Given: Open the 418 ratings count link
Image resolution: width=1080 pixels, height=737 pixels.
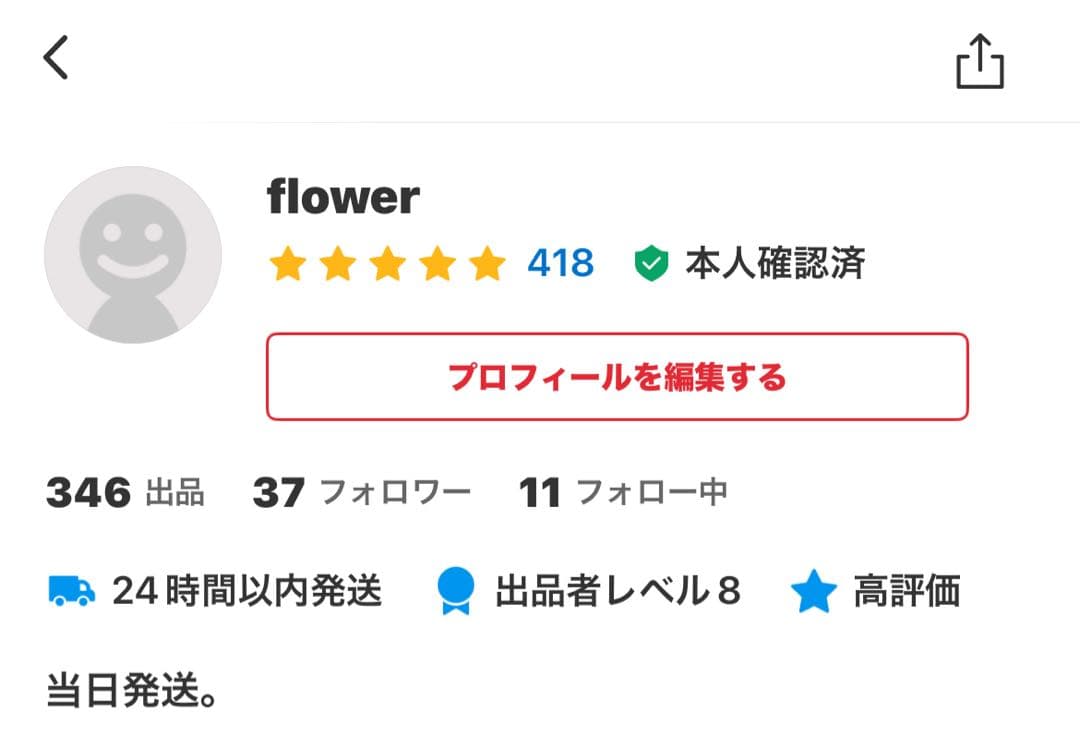Looking at the screenshot, I should coord(560,264).
